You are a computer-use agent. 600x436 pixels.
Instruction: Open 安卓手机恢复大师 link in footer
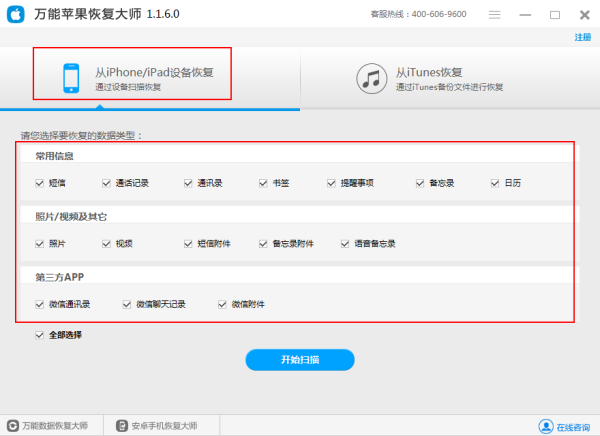pos(165,426)
